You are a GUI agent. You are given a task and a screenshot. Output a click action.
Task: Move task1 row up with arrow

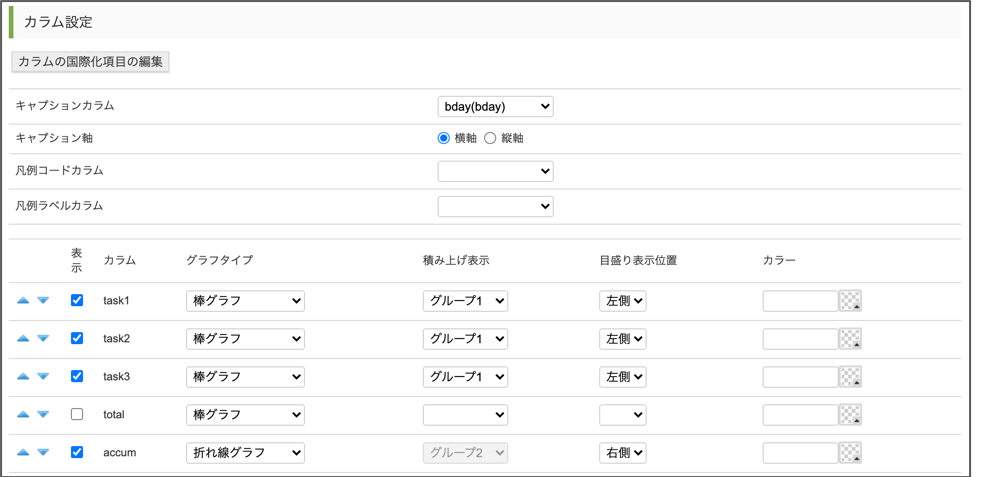[x=23, y=301]
